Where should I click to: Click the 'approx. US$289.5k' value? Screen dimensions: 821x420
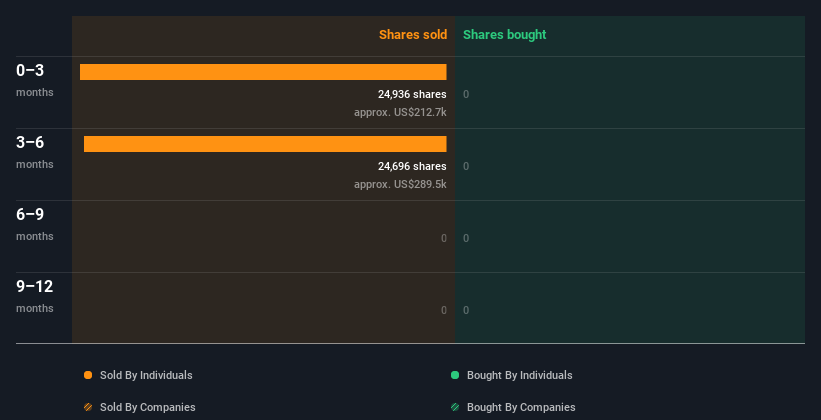pyautogui.click(x=400, y=184)
